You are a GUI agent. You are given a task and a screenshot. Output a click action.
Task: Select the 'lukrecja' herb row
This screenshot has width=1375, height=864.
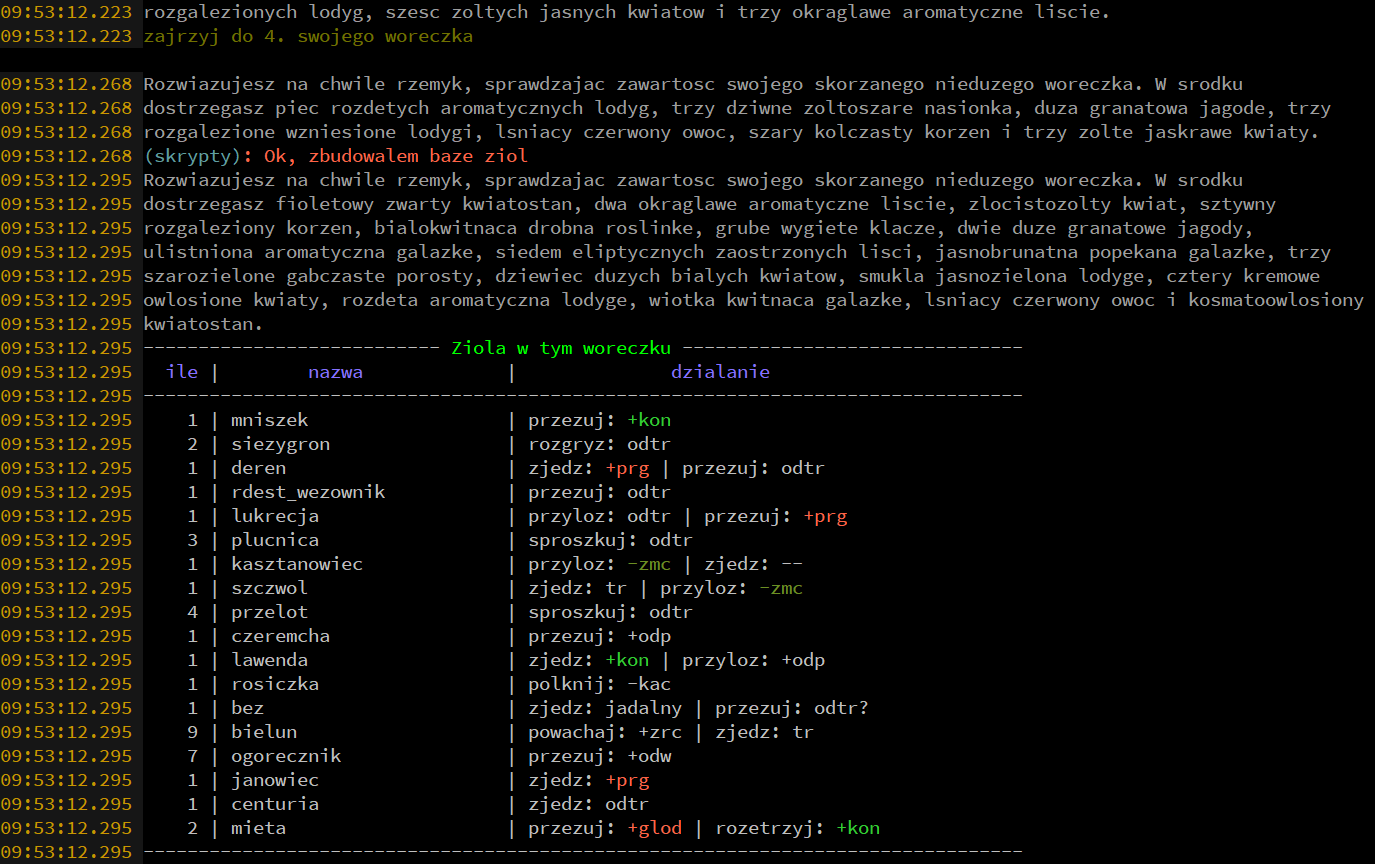tap(277, 515)
